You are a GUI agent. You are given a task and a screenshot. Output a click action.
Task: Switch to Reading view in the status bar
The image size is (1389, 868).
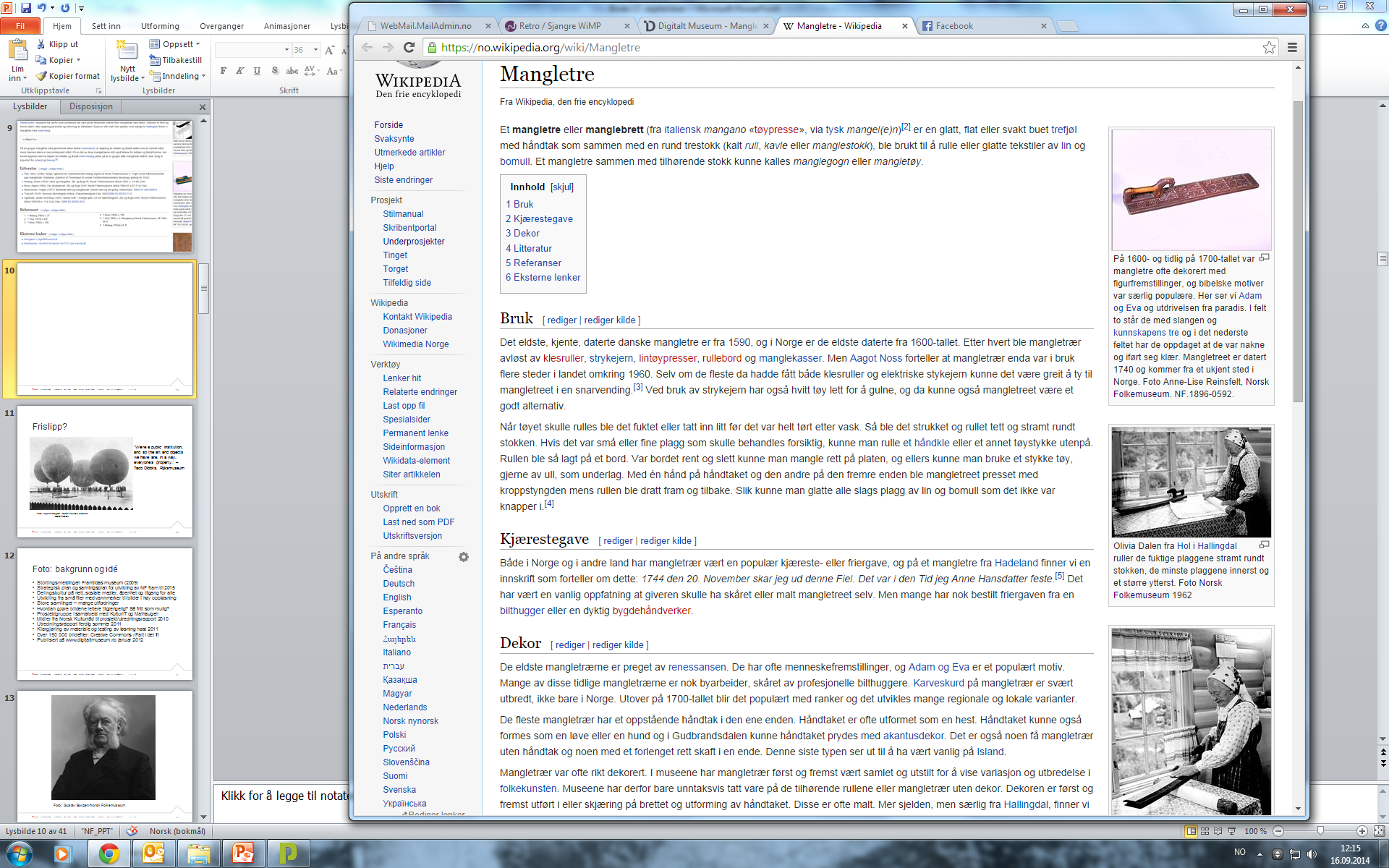[x=1218, y=831]
